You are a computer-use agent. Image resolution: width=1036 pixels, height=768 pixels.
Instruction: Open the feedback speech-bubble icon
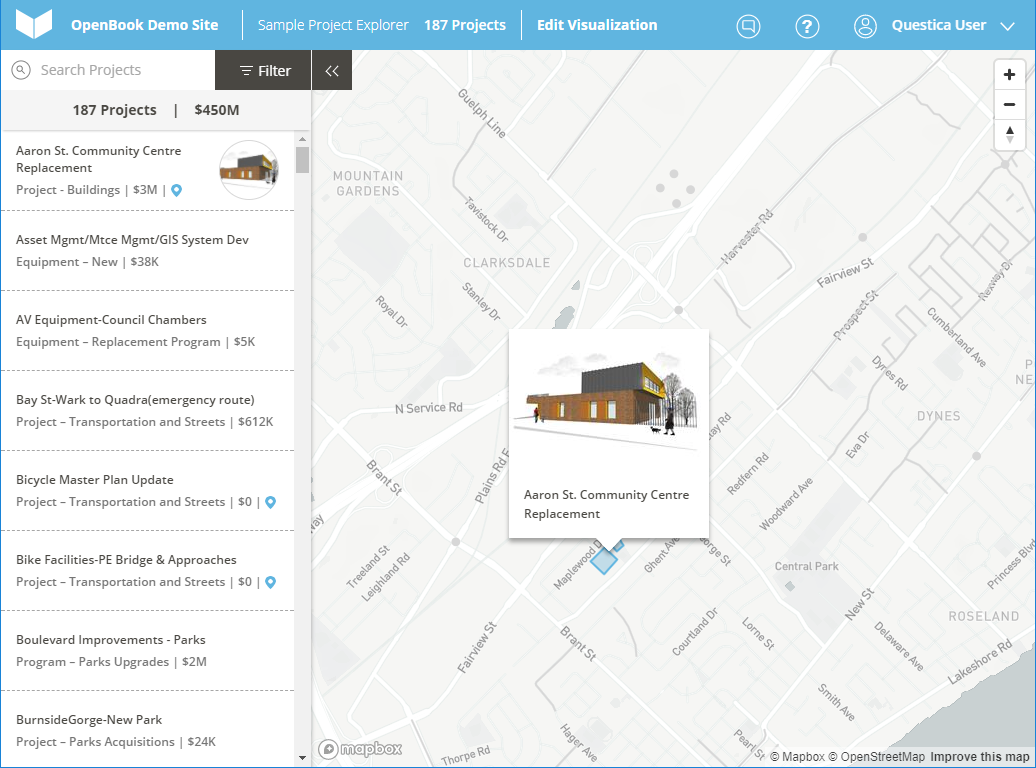[748, 26]
